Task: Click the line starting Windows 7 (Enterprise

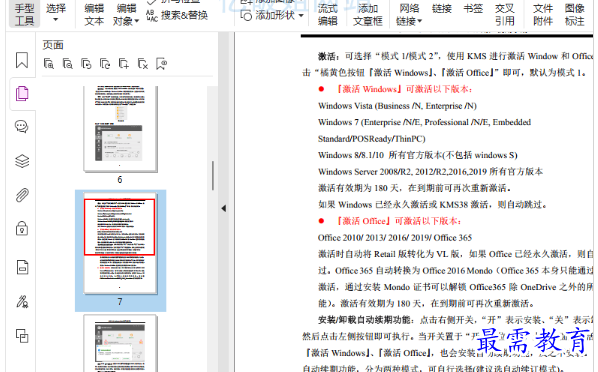Action: pos(424,122)
